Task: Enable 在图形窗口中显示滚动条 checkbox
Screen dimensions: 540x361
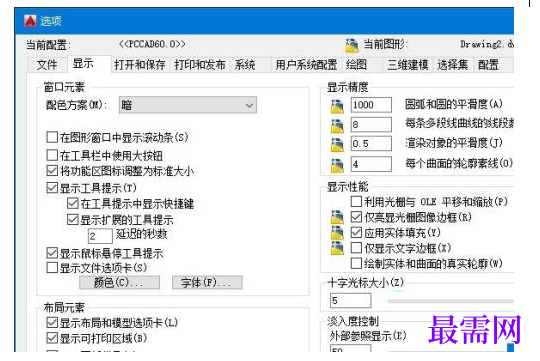Action: (52, 137)
